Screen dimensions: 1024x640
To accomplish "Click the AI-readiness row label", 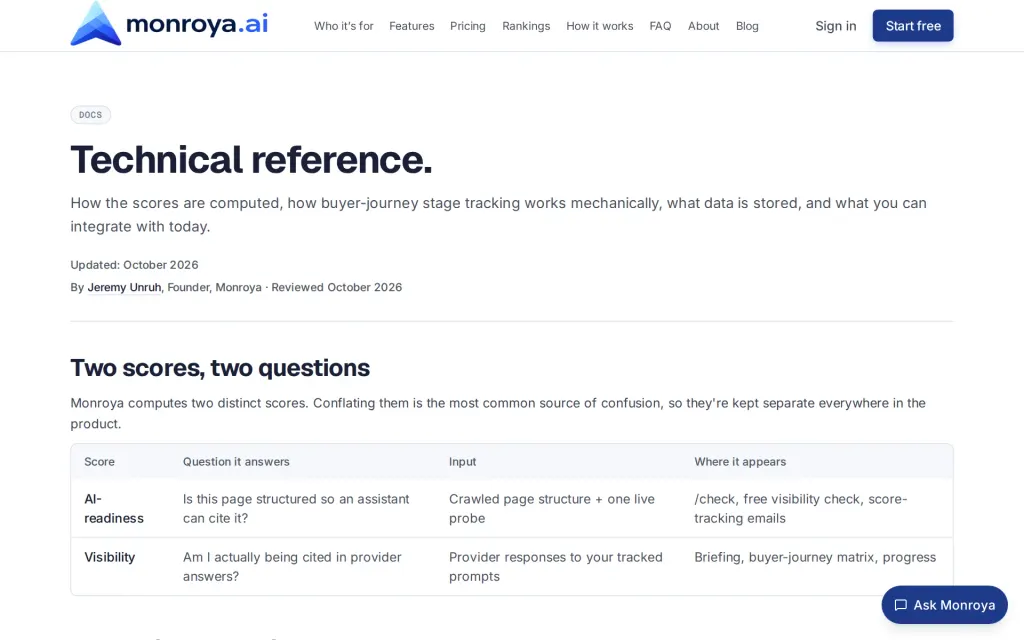I will tap(114, 508).
